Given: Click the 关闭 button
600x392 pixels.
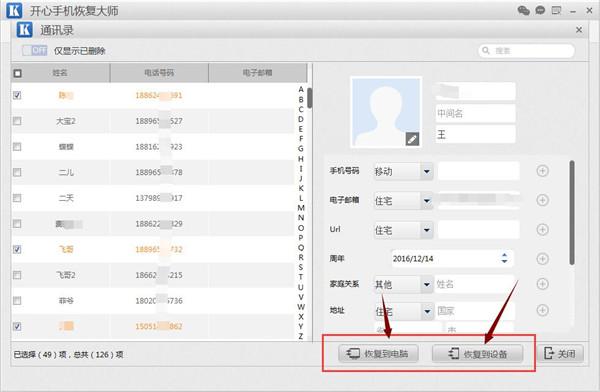Looking at the screenshot, I should click(560, 353).
